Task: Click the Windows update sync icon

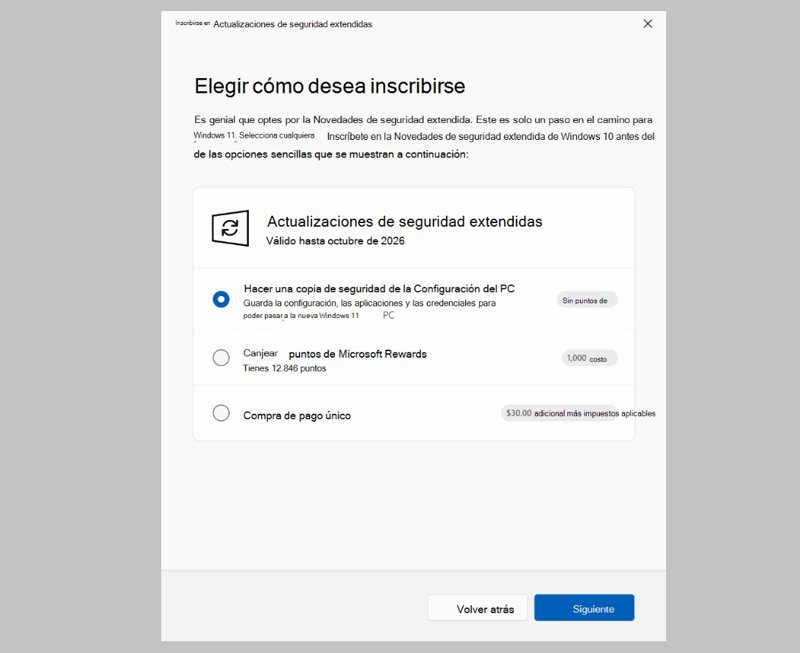Action: click(x=231, y=228)
